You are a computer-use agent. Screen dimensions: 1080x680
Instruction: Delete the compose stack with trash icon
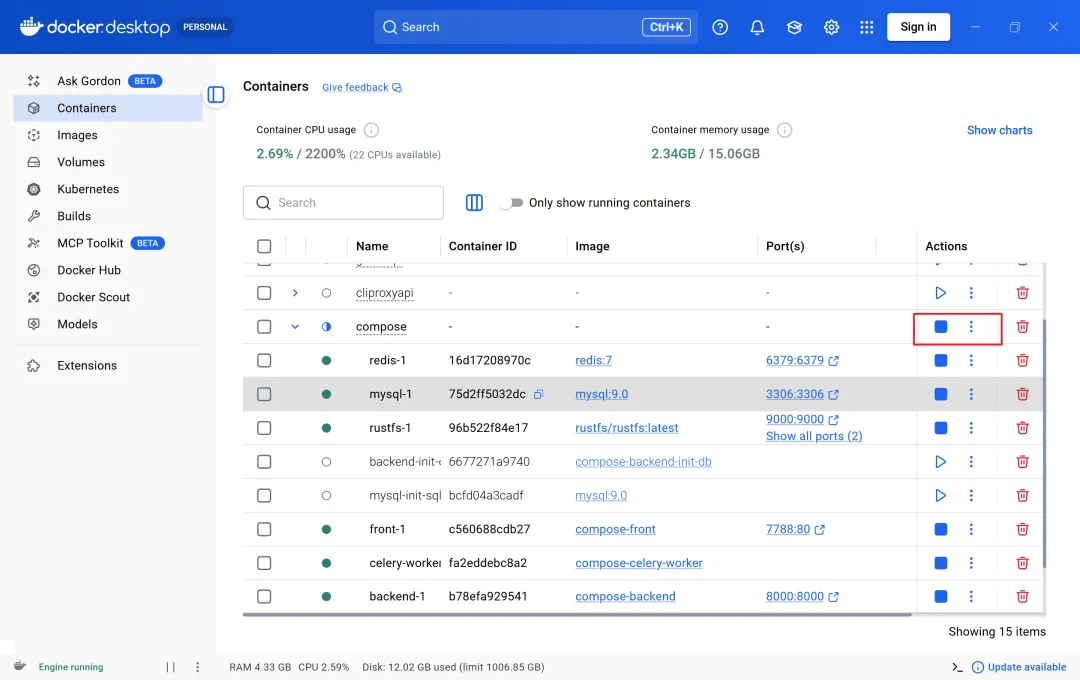click(1022, 327)
